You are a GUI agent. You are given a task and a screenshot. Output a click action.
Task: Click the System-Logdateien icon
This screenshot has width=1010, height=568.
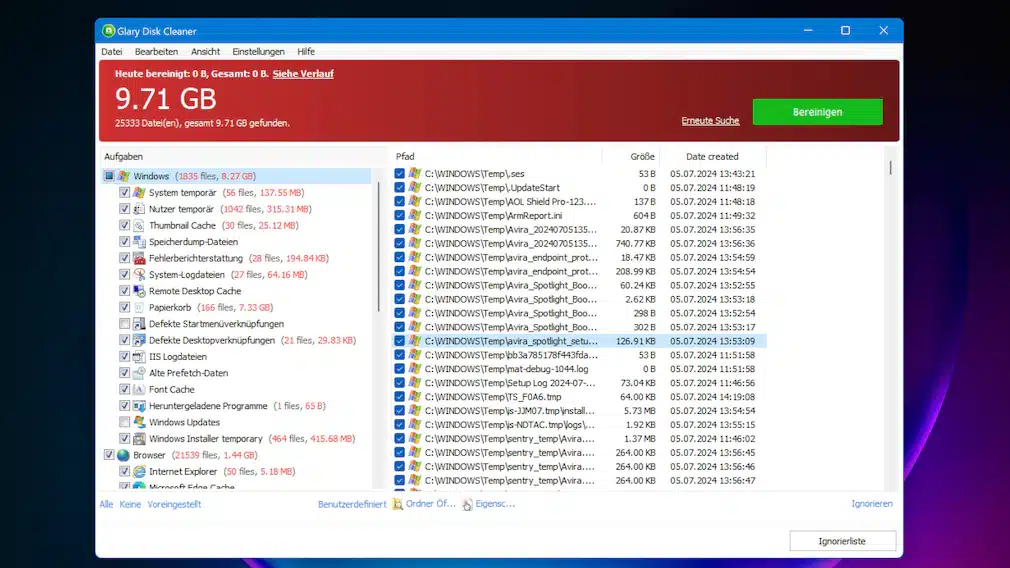pyautogui.click(x=139, y=274)
